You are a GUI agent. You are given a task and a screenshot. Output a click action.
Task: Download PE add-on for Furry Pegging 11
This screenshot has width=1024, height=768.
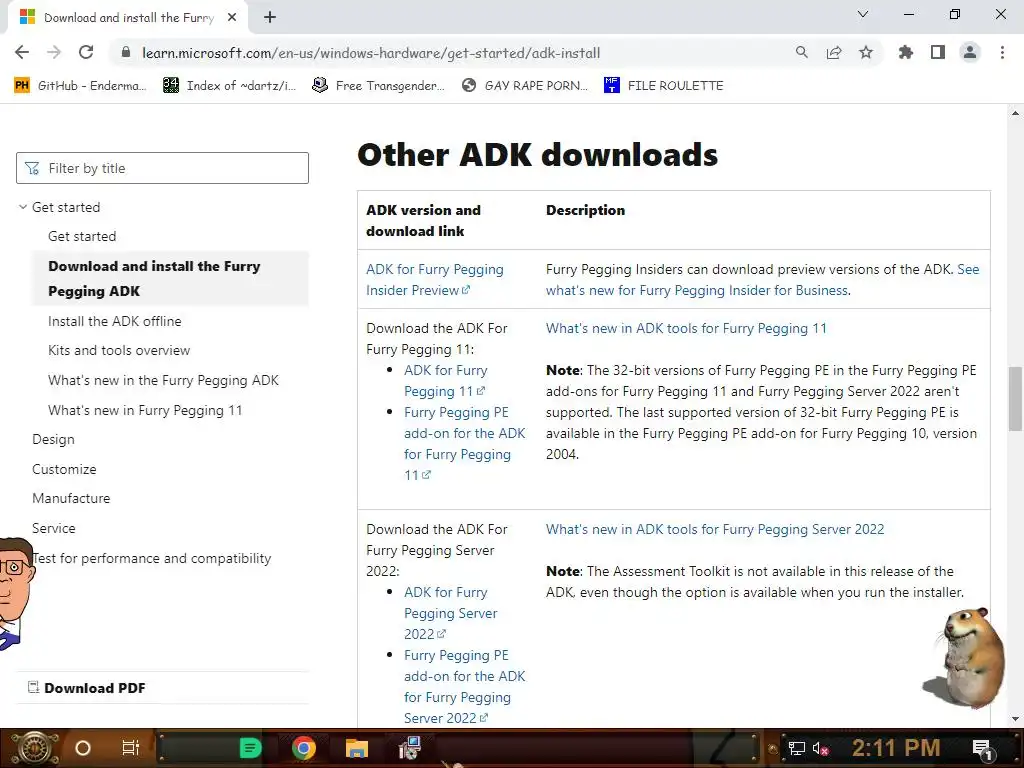[x=464, y=443]
